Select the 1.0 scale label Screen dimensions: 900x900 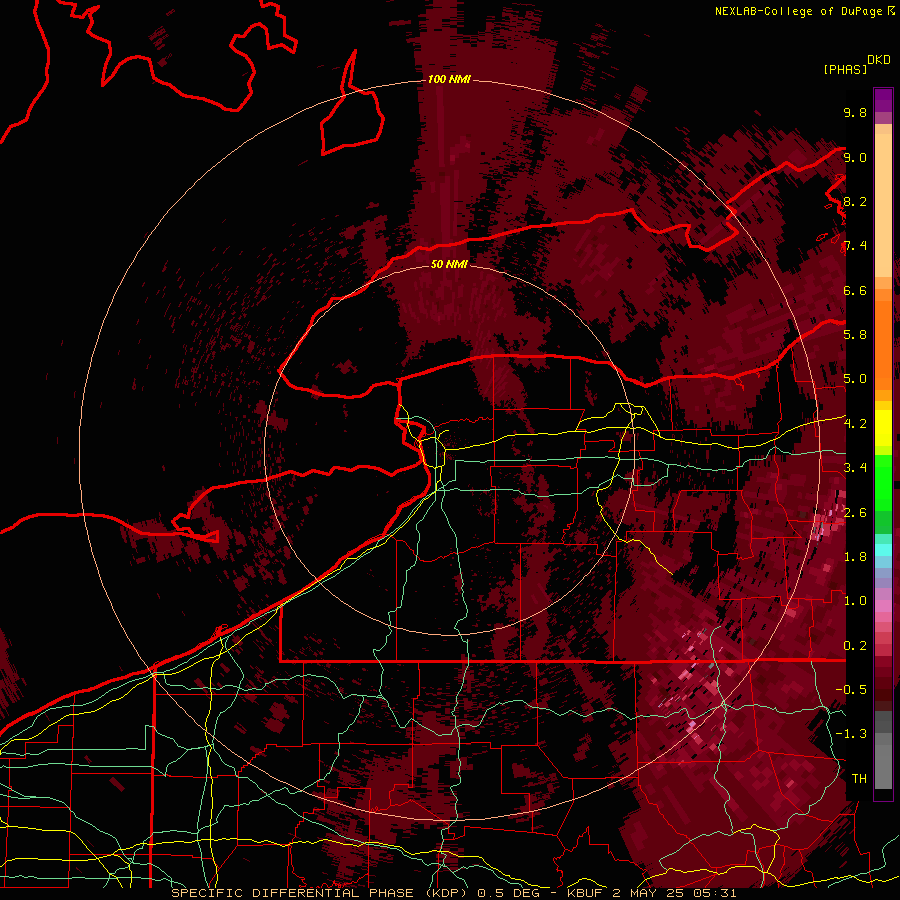point(855,601)
